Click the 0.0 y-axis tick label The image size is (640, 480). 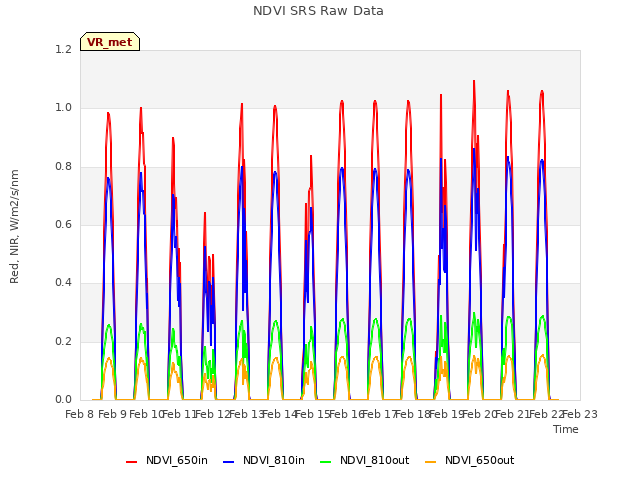(64, 400)
